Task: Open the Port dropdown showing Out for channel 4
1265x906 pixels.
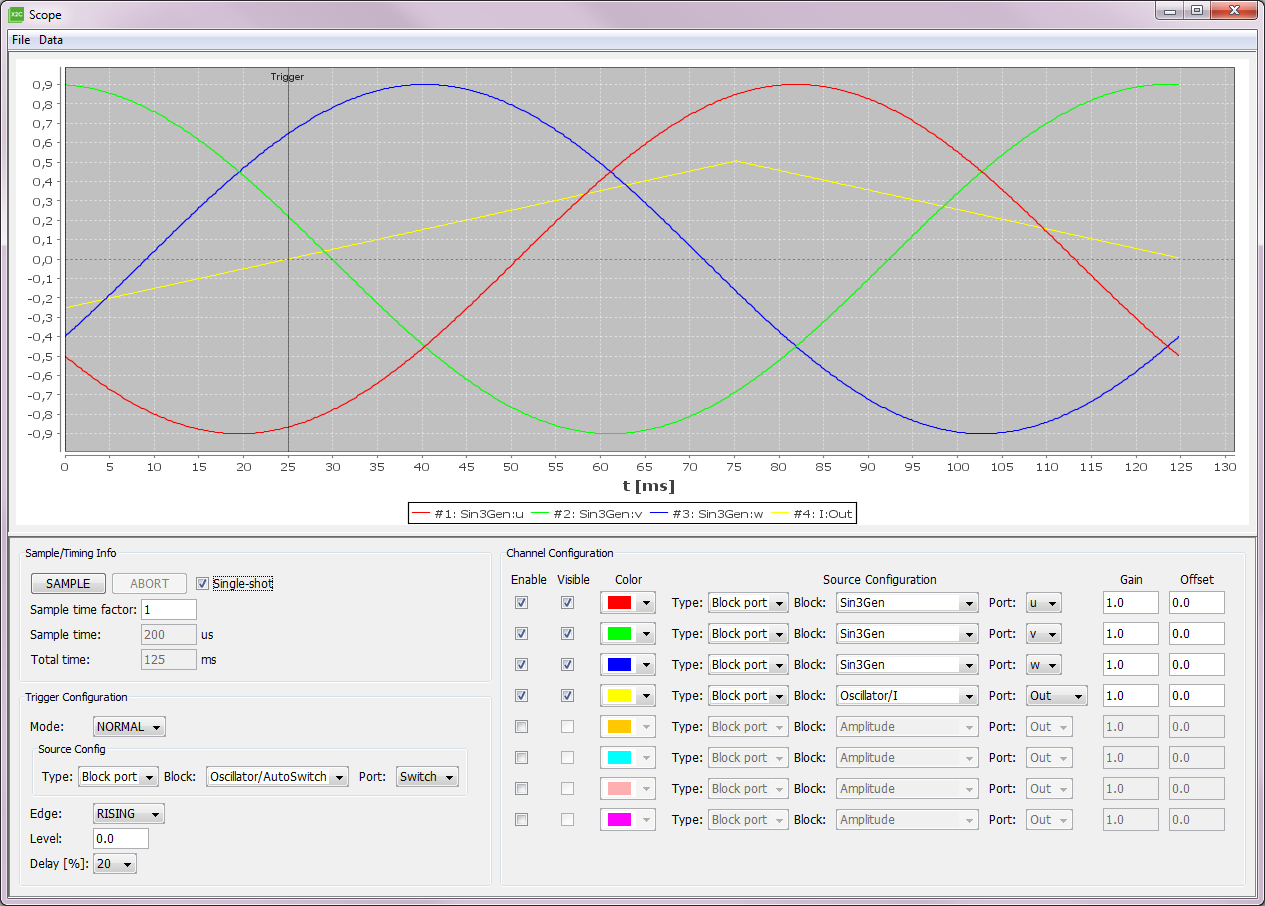Action: (1057, 696)
